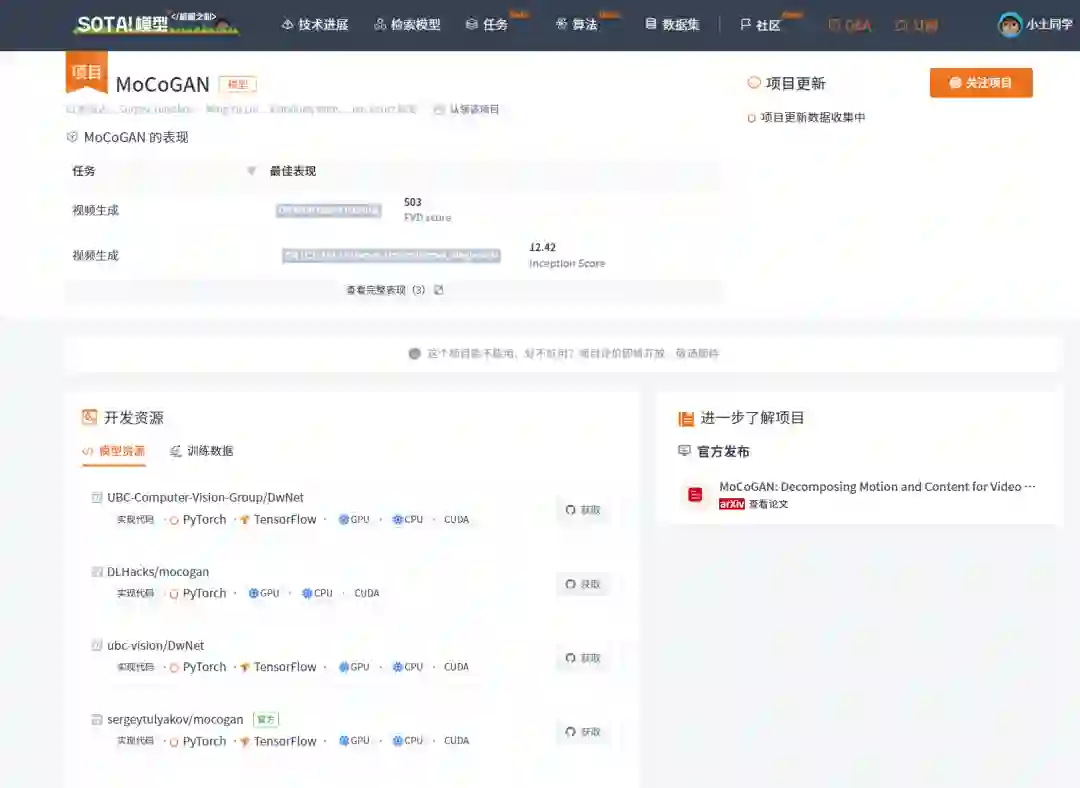Click GPU icon in ubc-vision/DwNet row
This screenshot has width=1080, height=788.
tap(344, 667)
